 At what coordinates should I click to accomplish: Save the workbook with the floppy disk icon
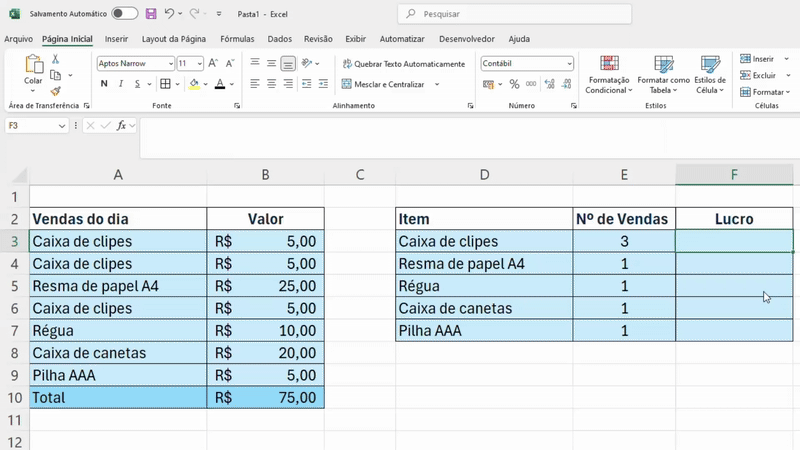click(151, 14)
